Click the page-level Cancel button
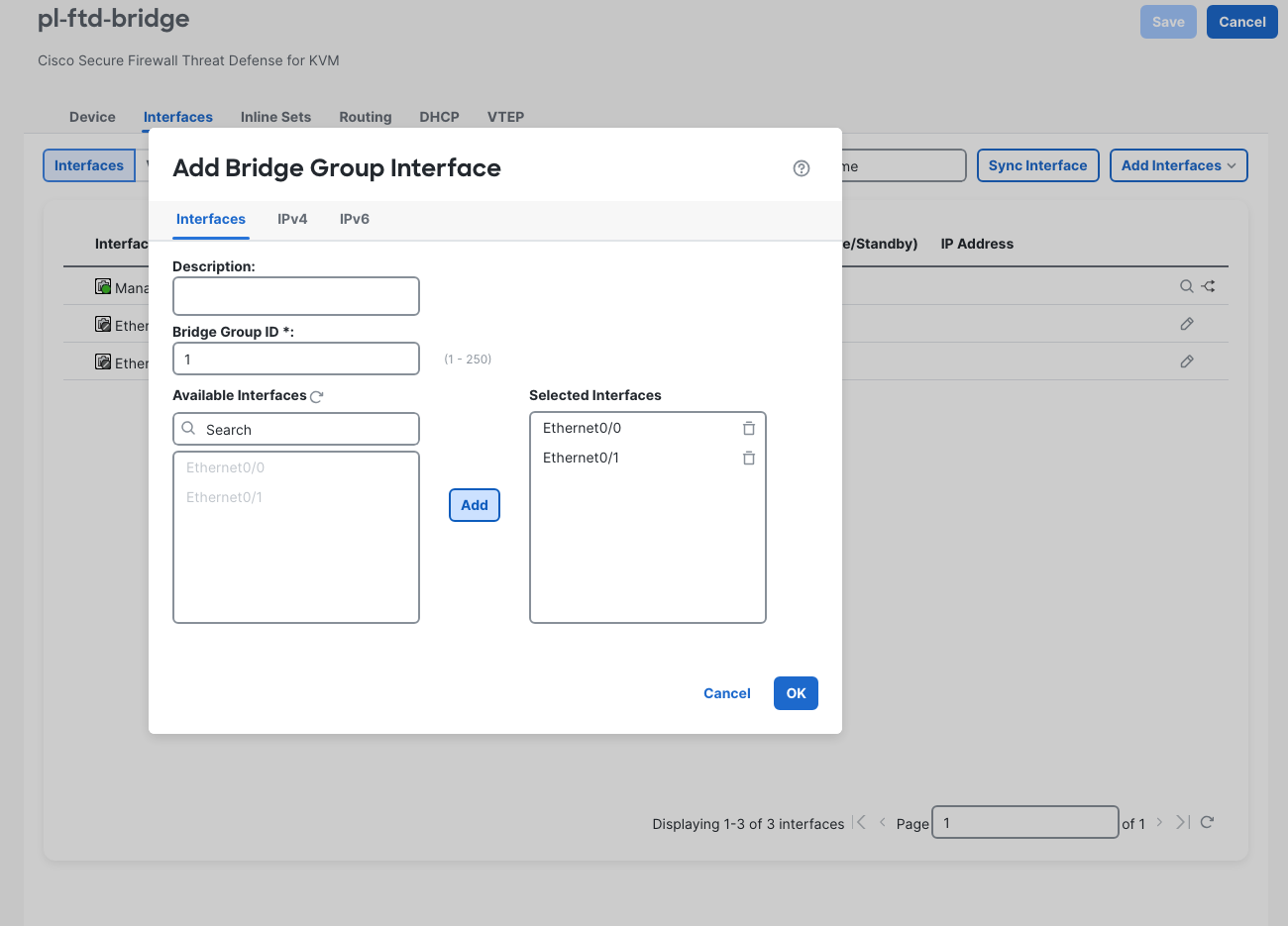This screenshot has height=926, width=1288. [1242, 22]
